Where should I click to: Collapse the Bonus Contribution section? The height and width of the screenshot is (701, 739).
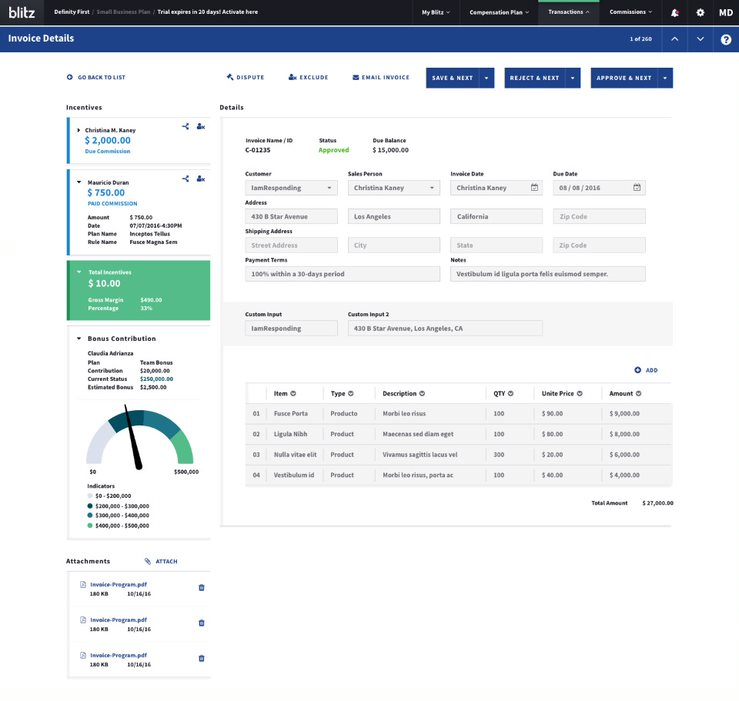tap(78, 338)
